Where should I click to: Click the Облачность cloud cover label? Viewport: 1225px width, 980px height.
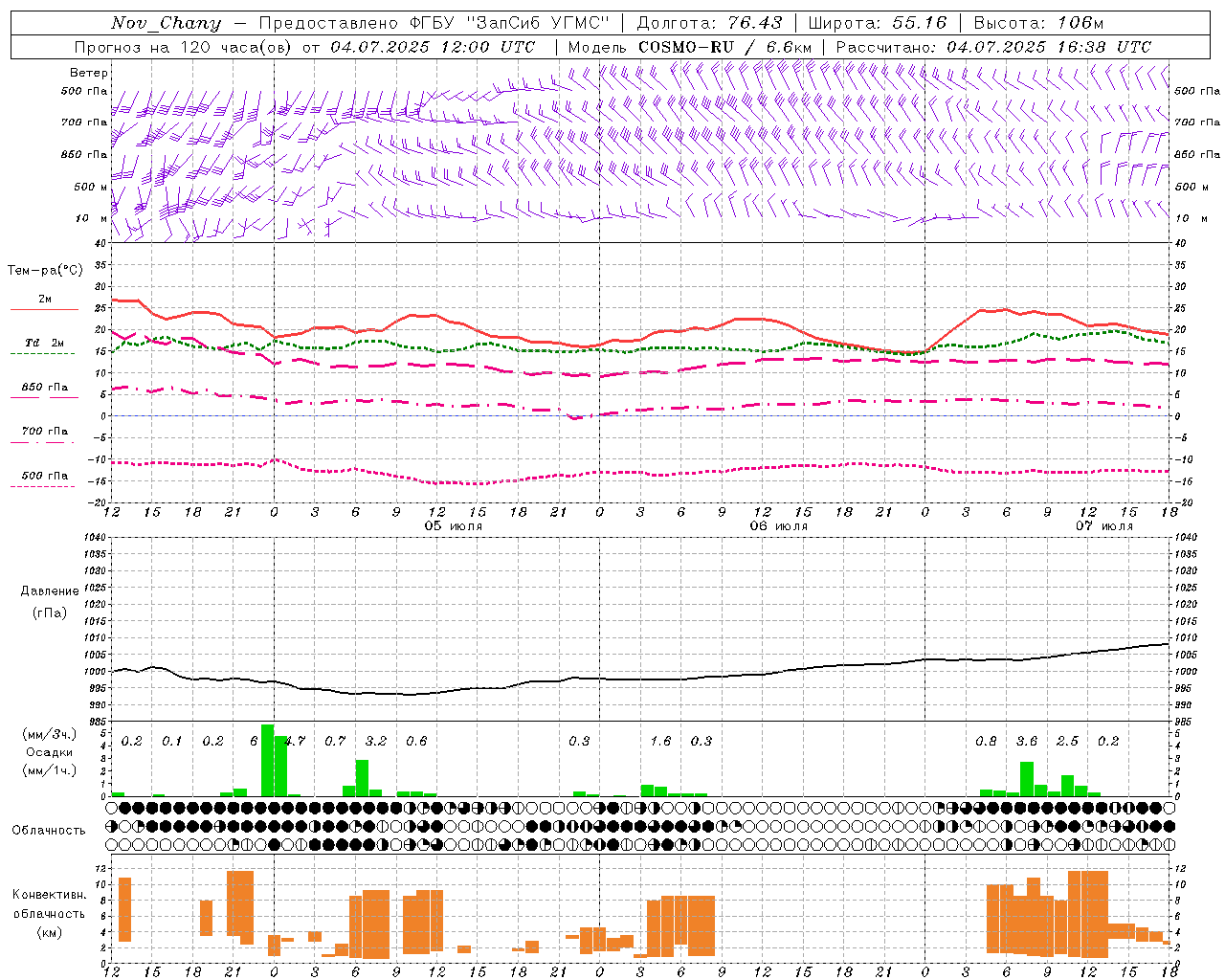tap(49, 830)
